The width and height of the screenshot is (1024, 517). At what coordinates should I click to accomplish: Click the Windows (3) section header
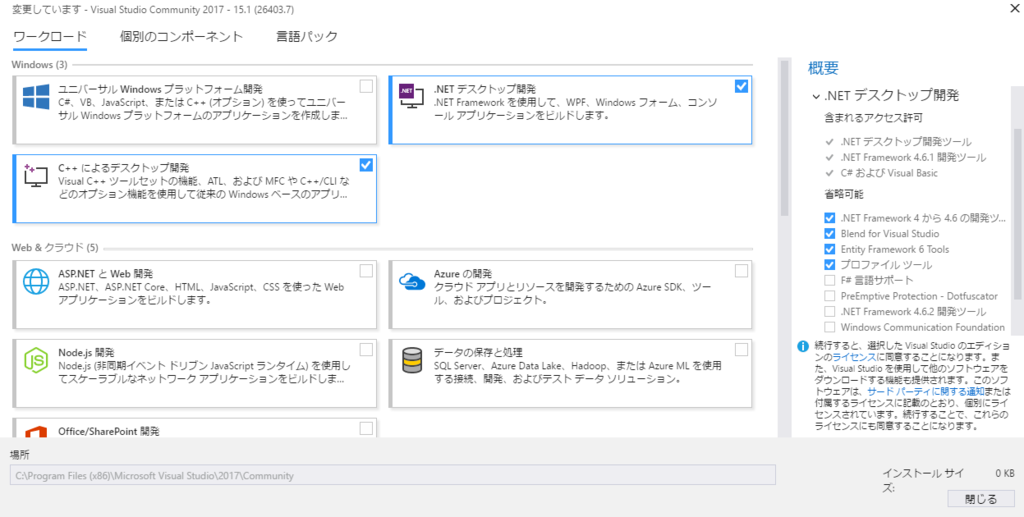(x=39, y=65)
